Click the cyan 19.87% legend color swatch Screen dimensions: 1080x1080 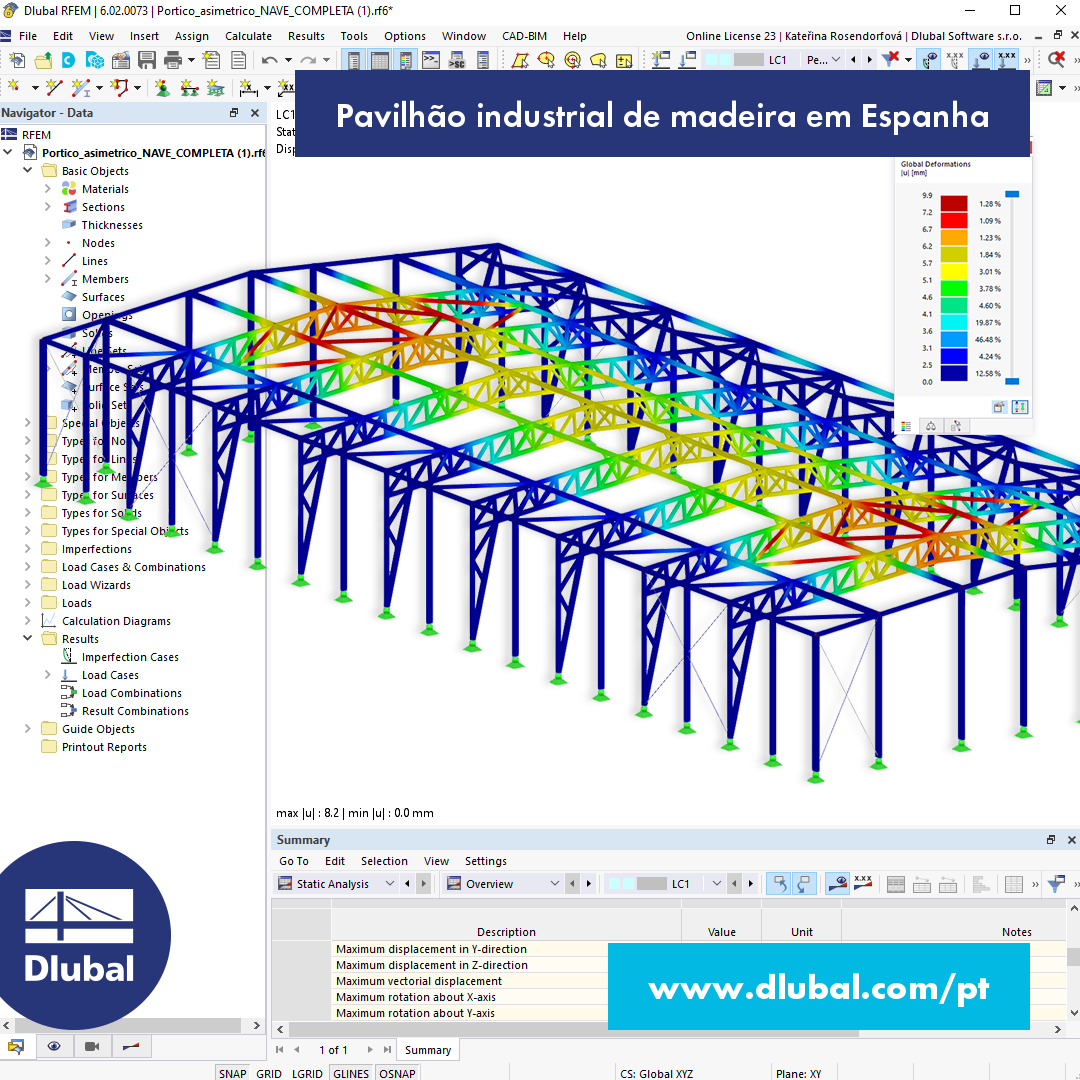click(x=954, y=322)
